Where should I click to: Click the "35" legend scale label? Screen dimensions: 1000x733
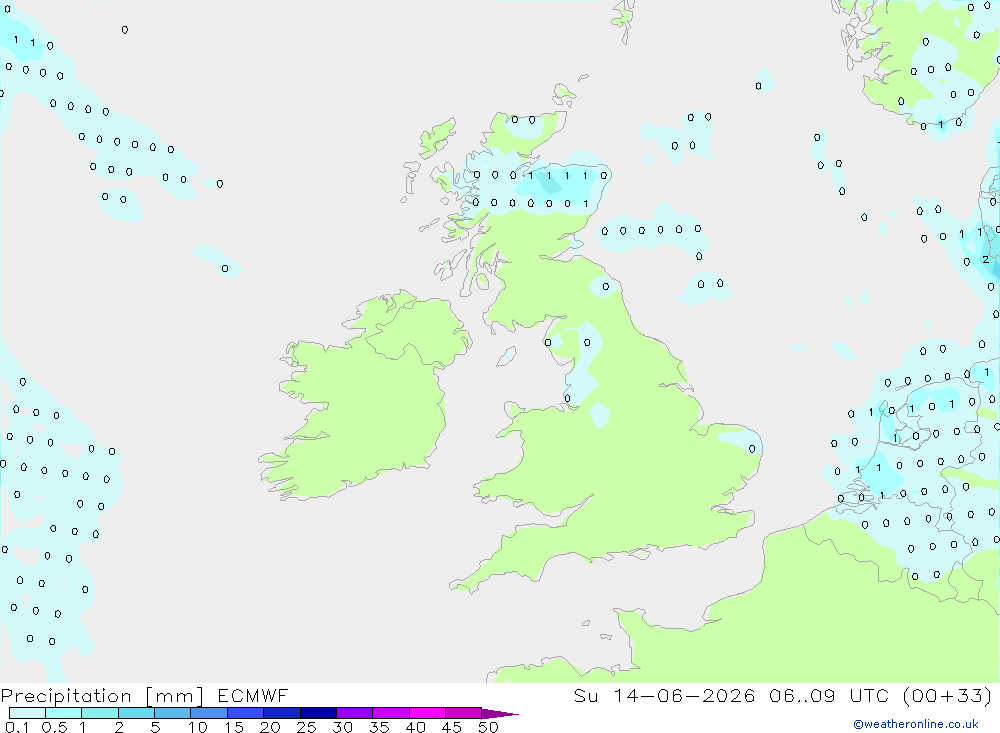pyautogui.click(x=379, y=727)
